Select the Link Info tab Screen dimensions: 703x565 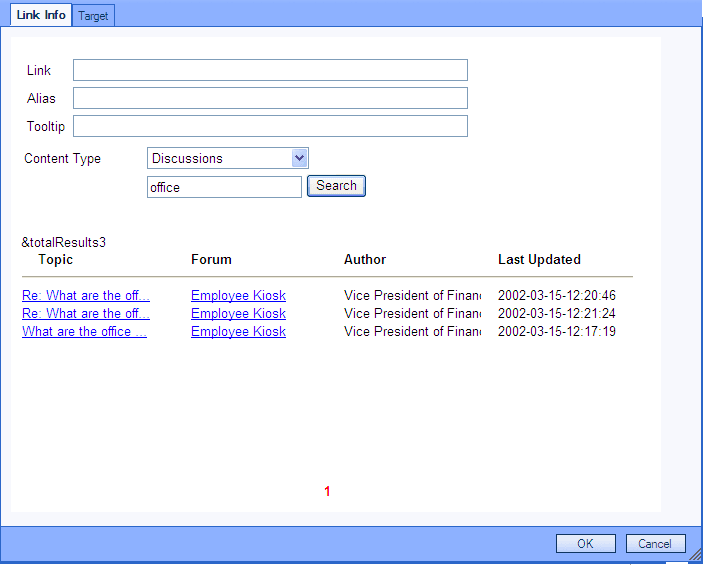tap(41, 15)
